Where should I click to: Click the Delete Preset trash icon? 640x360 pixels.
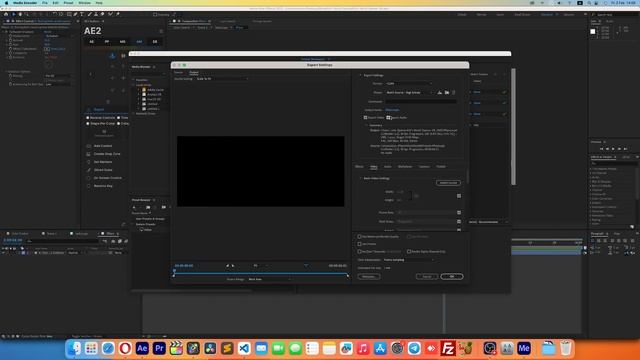click(453, 93)
